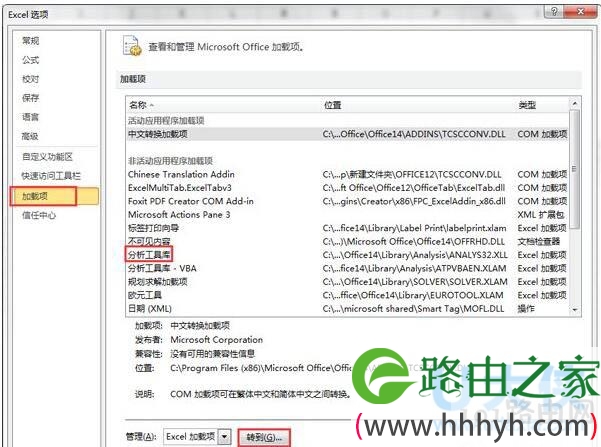Image resolution: width=601 pixels, height=447 pixels.
Task: Click the ANALYS32.XLL location cell
Action: (x=415, y=255)
